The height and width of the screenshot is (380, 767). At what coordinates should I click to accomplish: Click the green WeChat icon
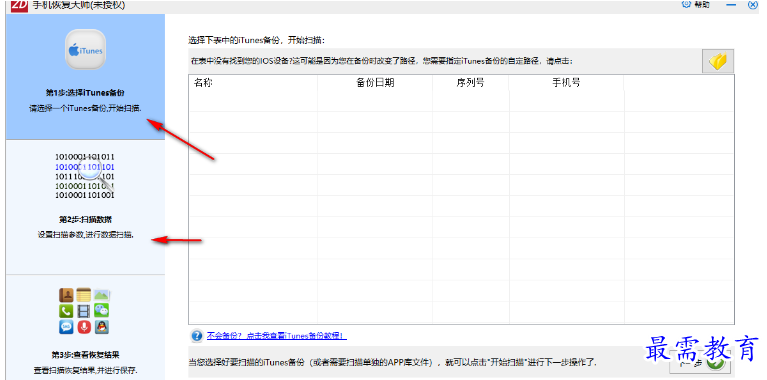102,311
